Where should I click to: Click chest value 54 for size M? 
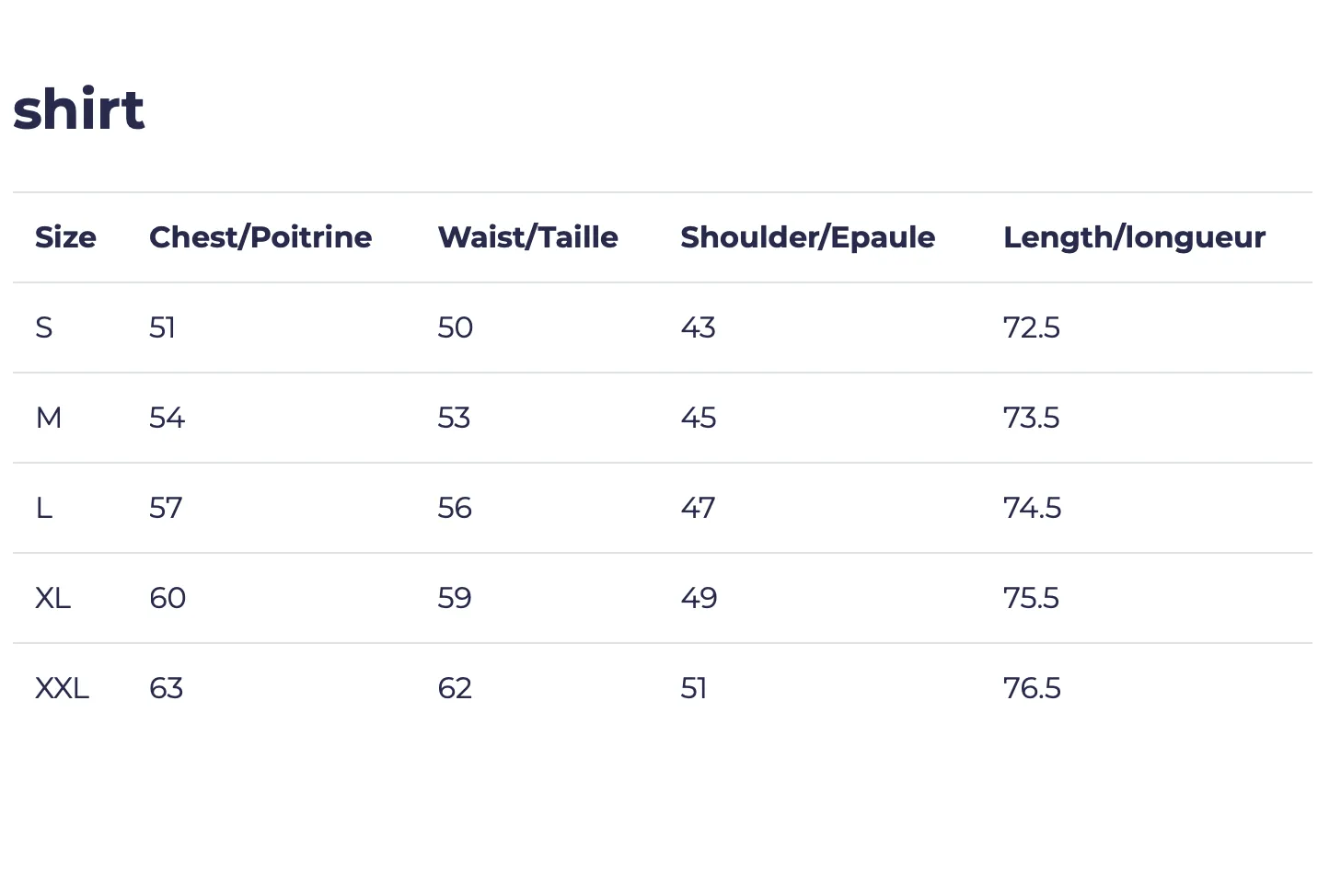[167, 418]
